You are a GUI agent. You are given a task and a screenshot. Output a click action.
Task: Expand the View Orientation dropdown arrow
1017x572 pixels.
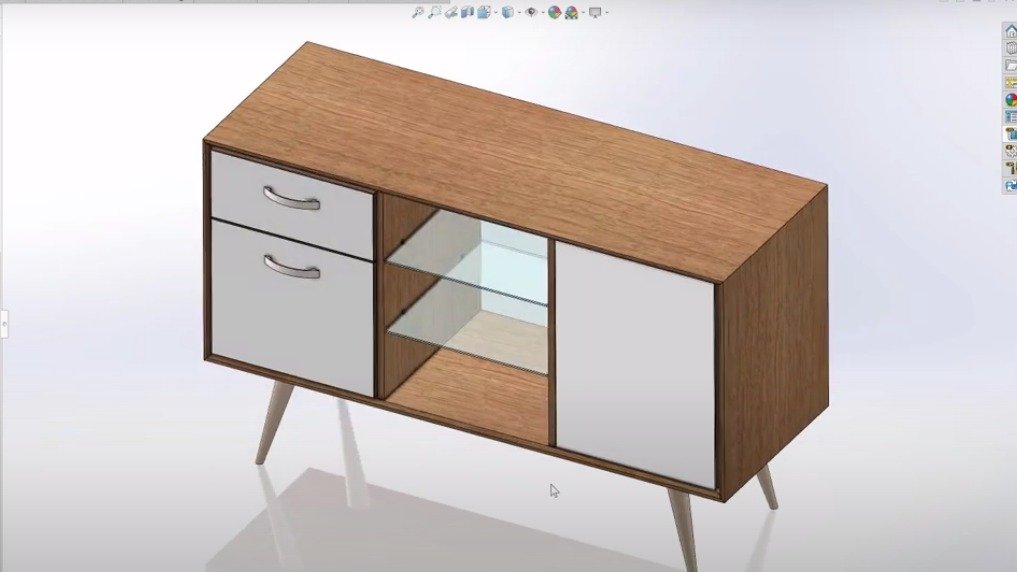[x=496, y=12]
